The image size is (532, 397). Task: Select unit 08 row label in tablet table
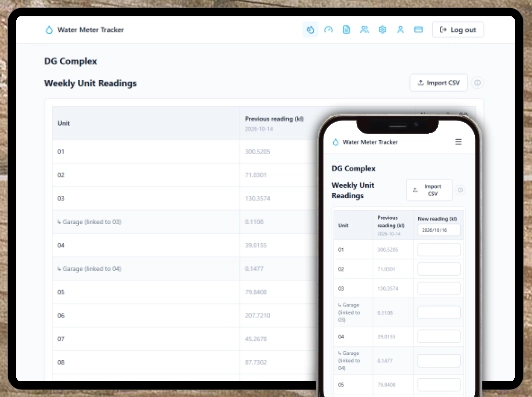(x=61, y=362)
